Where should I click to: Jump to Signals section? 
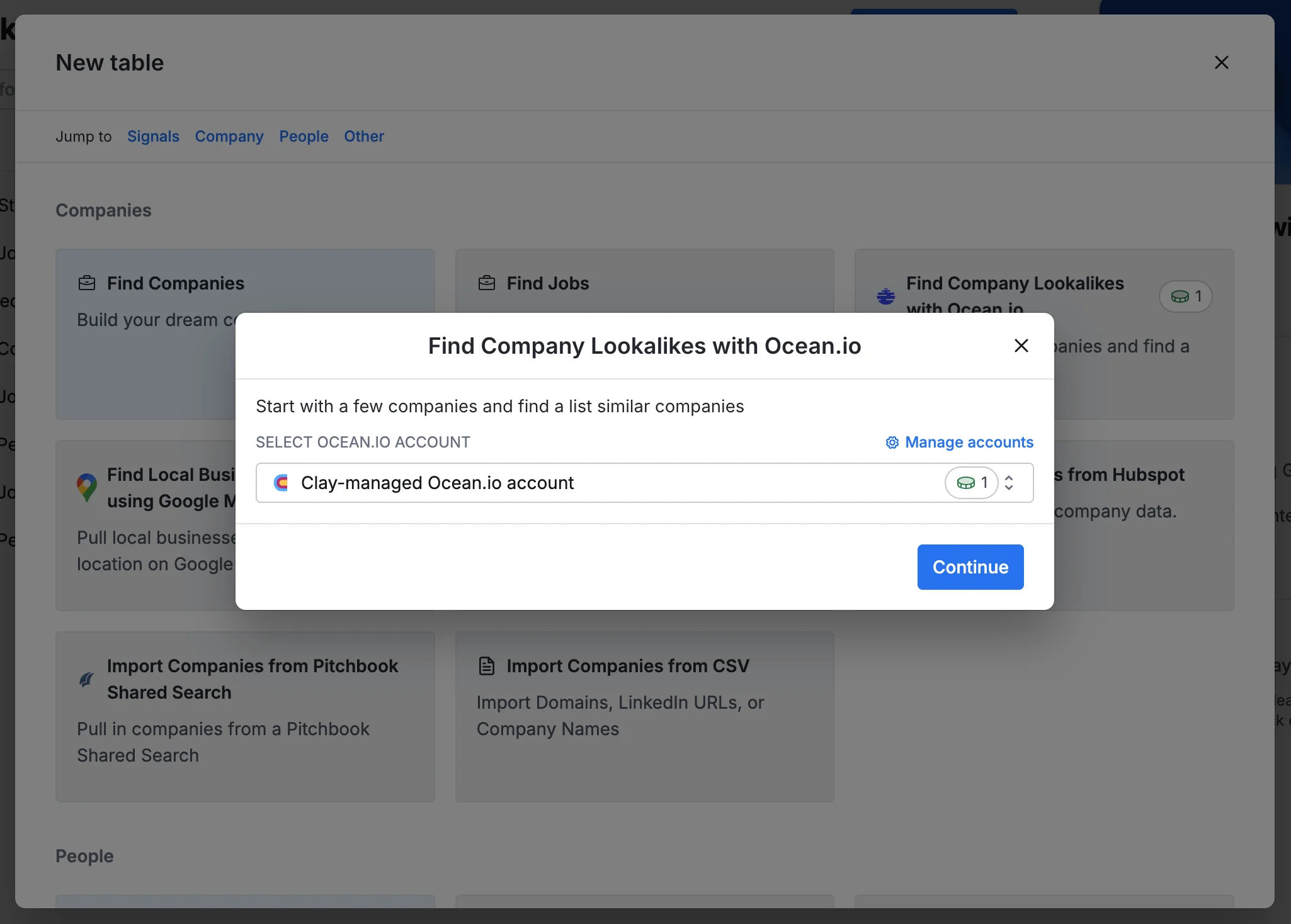point(153,137)
